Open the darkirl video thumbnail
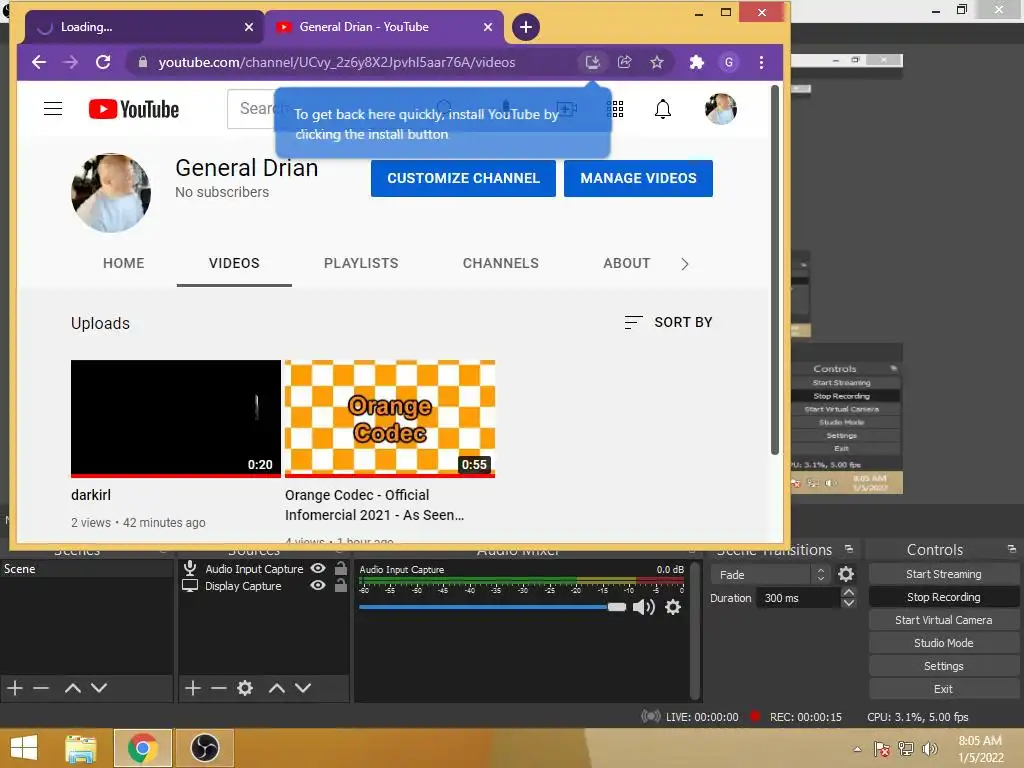Screen dimensions: 1024x768 click(x=176, y=419)
